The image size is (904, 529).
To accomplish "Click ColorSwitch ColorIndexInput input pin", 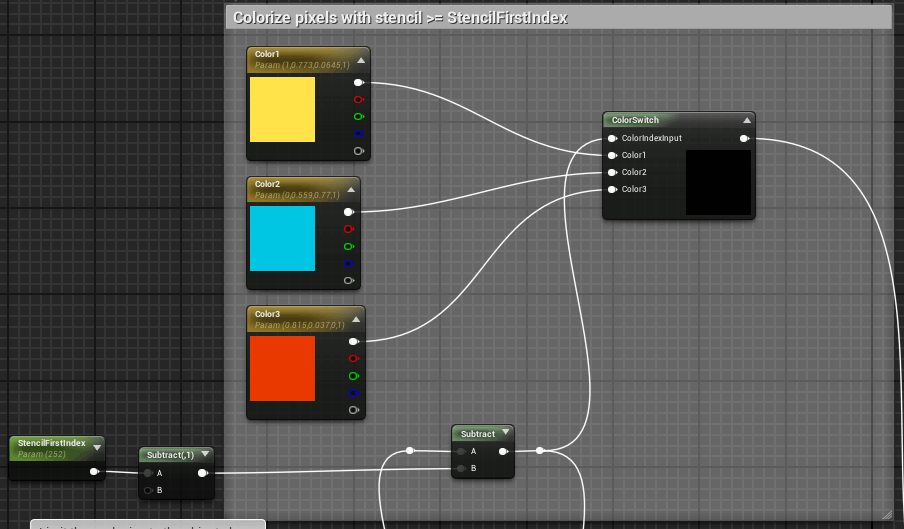I will point(612,138).
